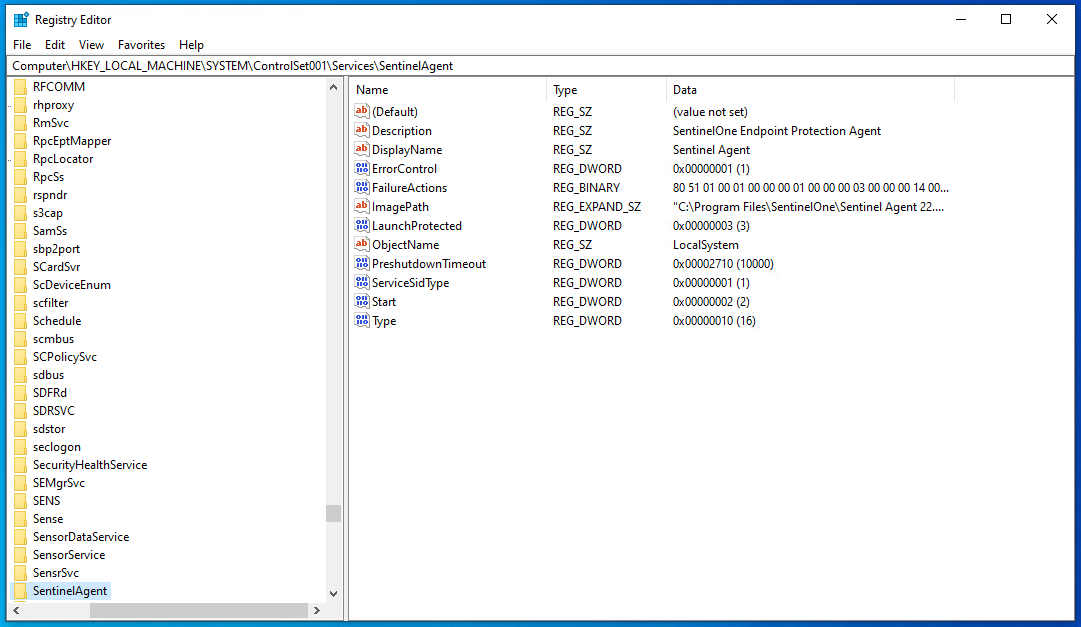Sort values by the Name column header
1081x627 pixels.
[x=449, y=90]
